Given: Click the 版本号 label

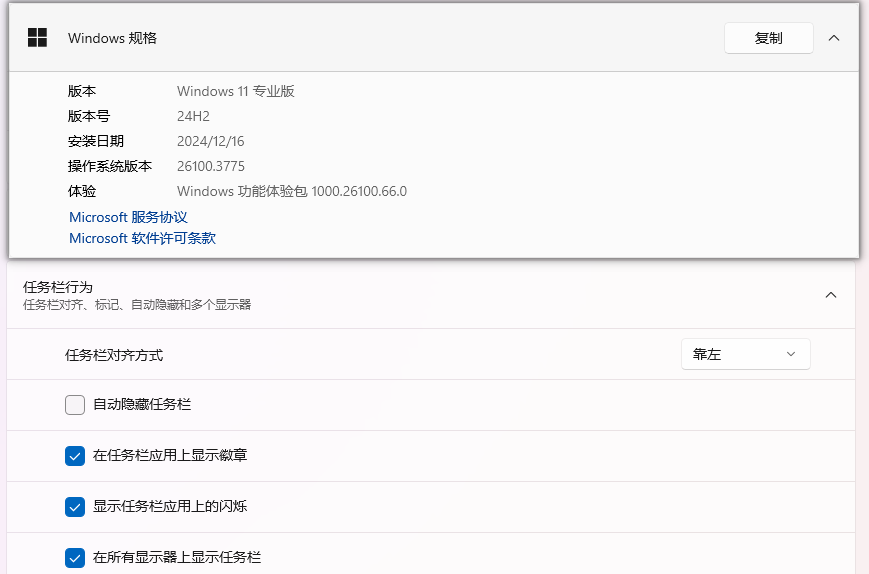Looking at the screenshot, I should click(89, 116).
